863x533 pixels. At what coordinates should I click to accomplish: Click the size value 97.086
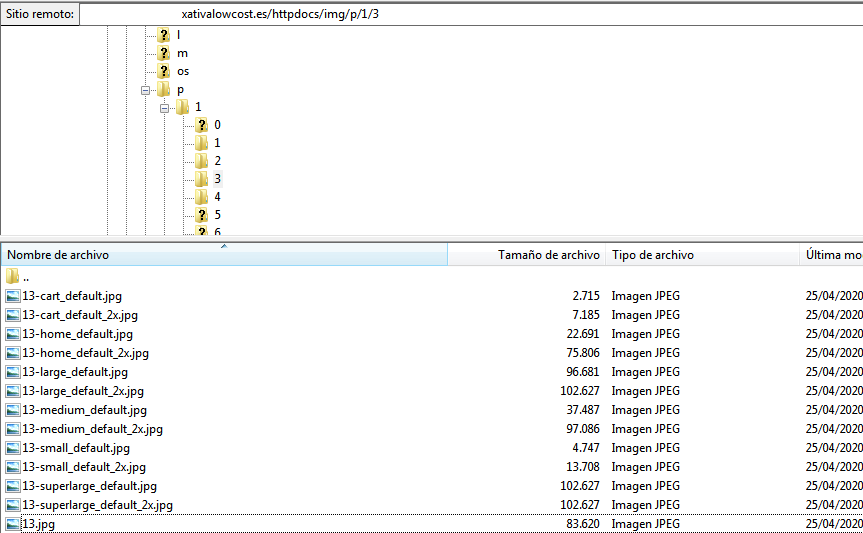[x=583, y=429]
